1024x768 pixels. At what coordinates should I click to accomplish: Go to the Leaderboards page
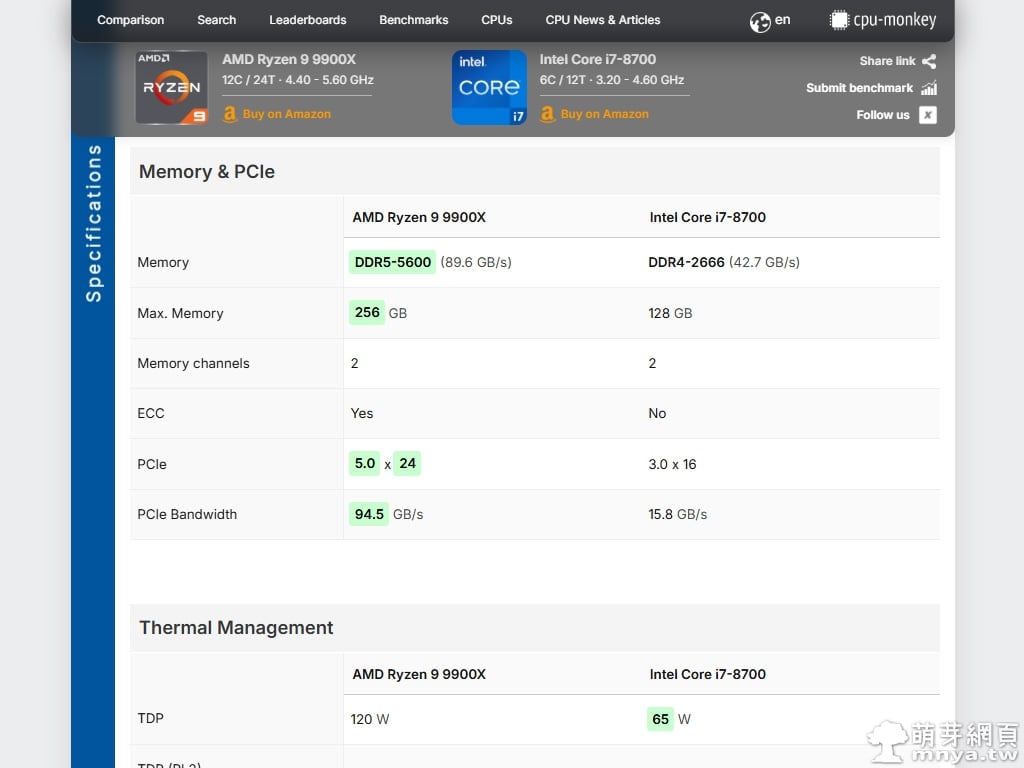click(307, 20)
